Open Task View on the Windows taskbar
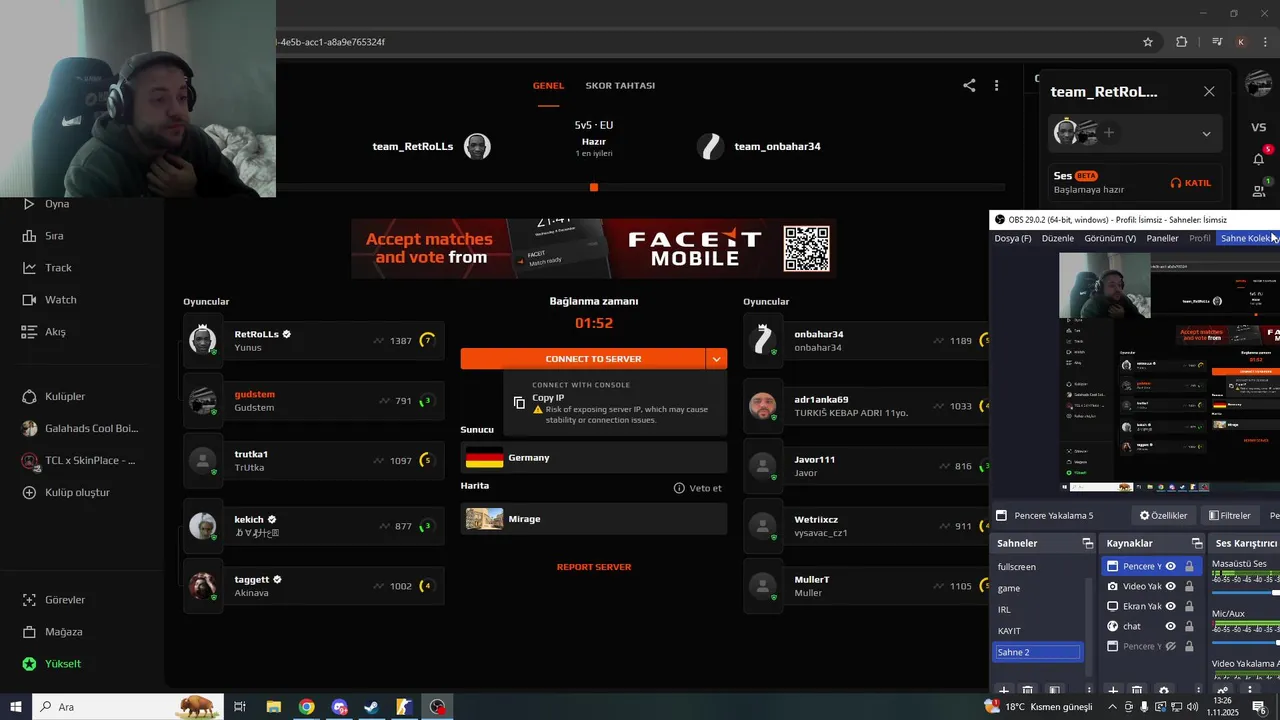 pyautogui.click(x=240, y=707)
